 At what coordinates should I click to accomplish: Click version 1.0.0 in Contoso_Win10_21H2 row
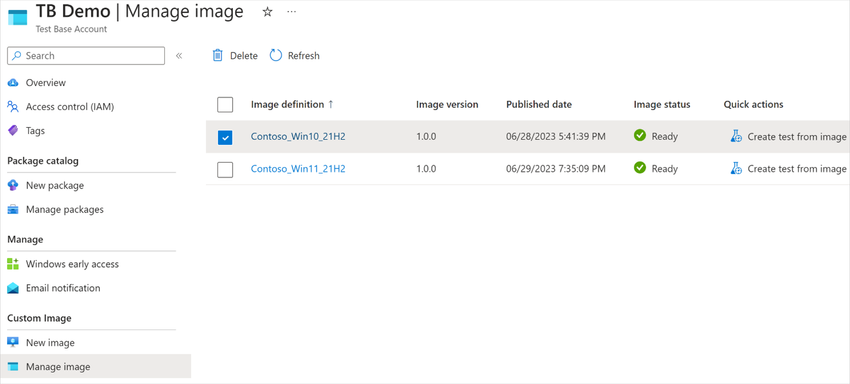point(426,137)
